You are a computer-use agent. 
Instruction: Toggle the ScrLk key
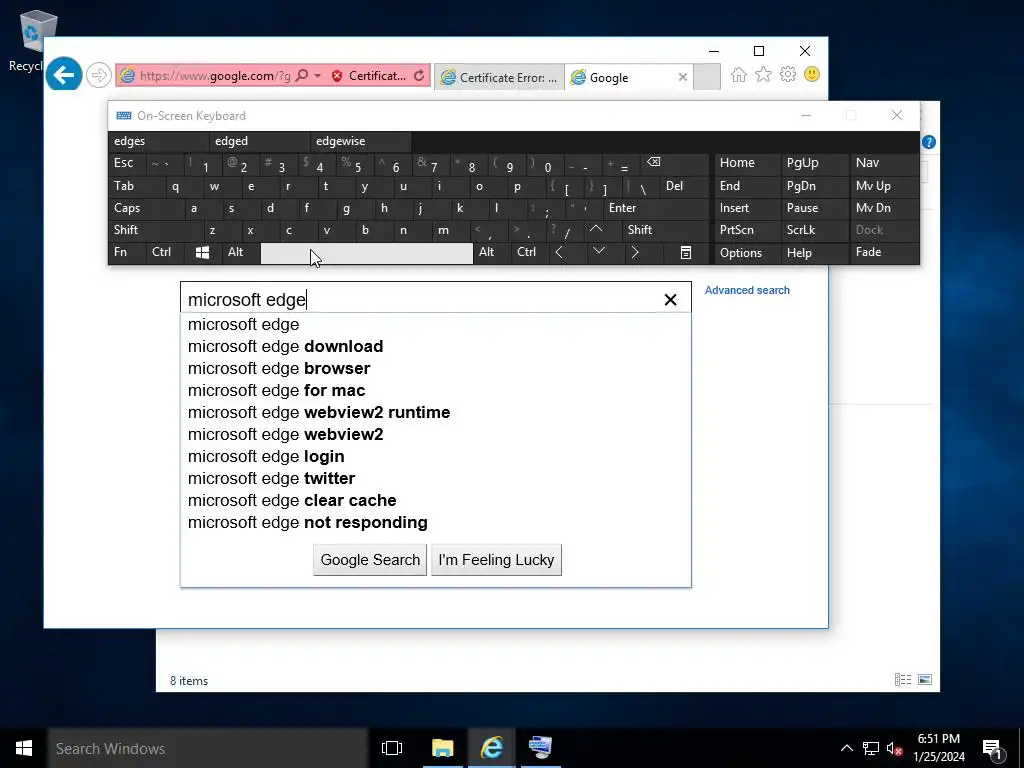814,230
